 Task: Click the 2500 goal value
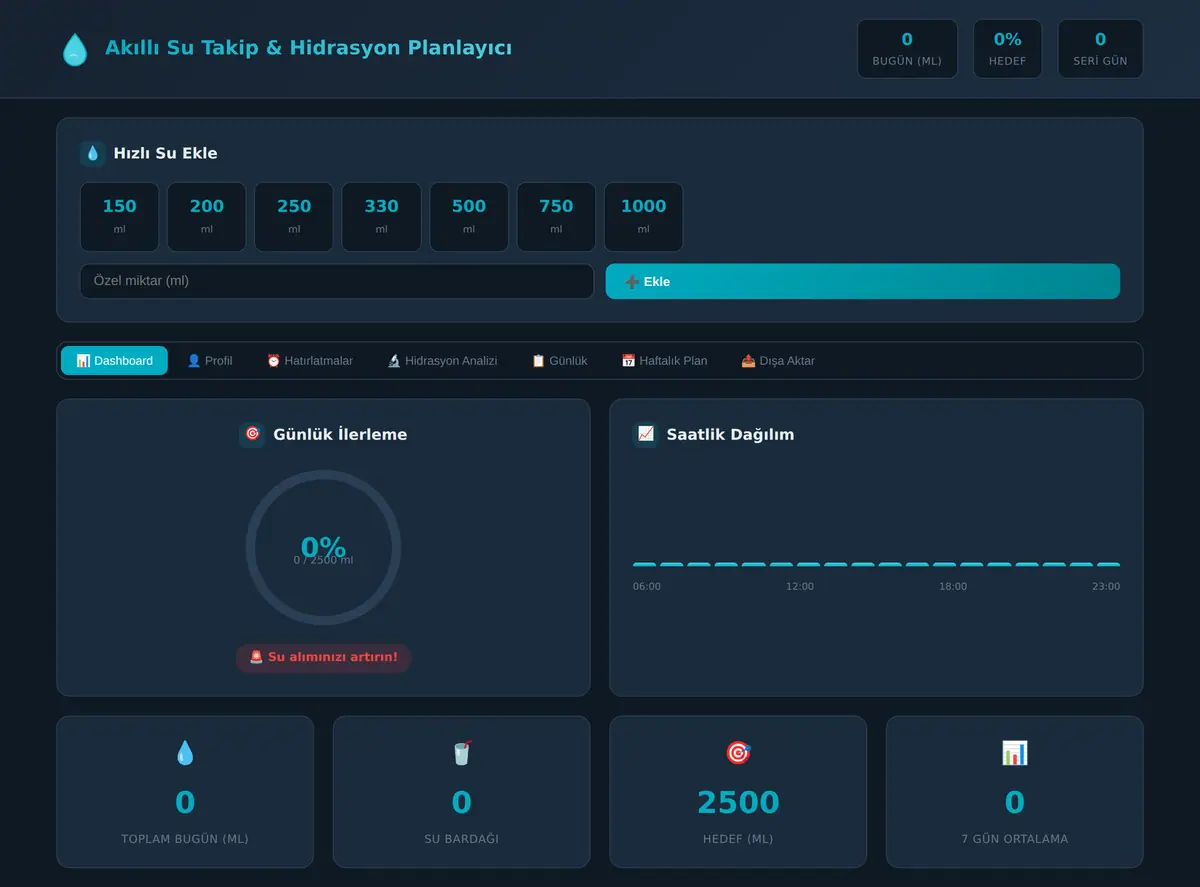click(x=738, y=802)
